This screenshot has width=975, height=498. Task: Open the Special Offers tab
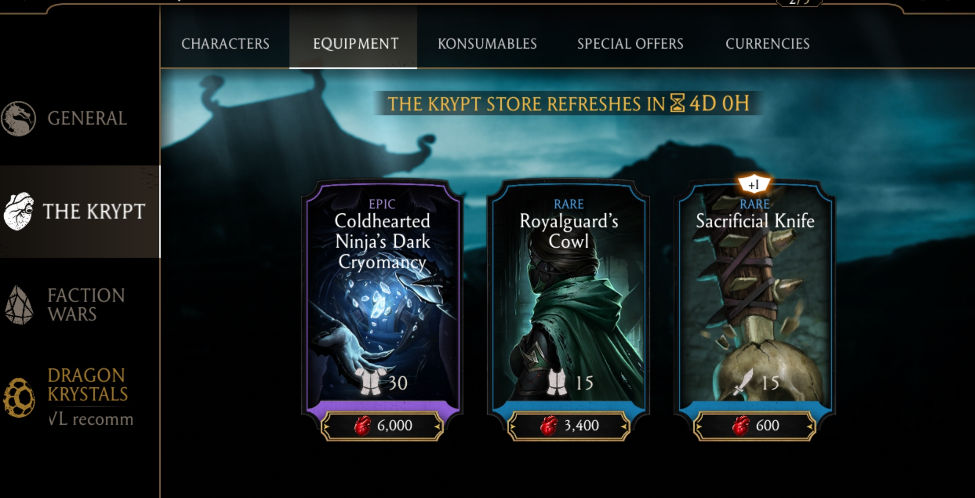click(630, 44)
